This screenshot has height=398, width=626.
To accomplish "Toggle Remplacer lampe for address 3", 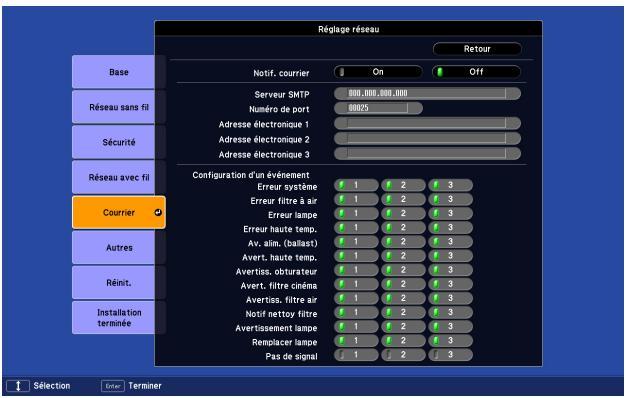I will (450, 341).
